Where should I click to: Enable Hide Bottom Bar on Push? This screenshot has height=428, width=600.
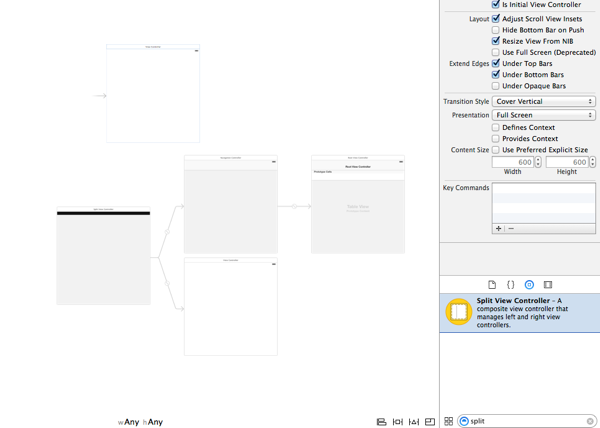pyautogui.click(x=495, y=30)
